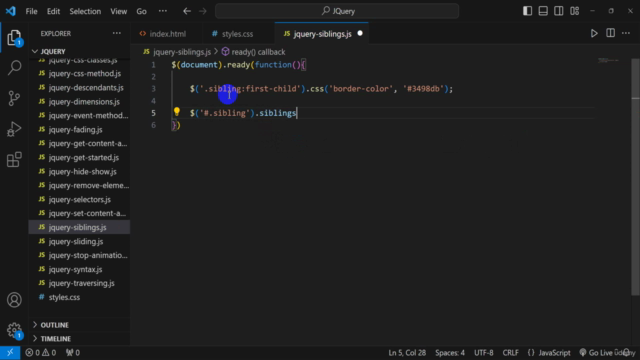Toggle the Secondary Side Bar layout icon
640x360 pixels.
(559, 11)
